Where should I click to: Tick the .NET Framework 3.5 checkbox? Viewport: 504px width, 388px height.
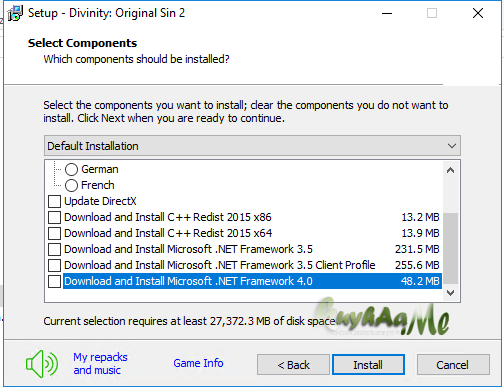54,249
